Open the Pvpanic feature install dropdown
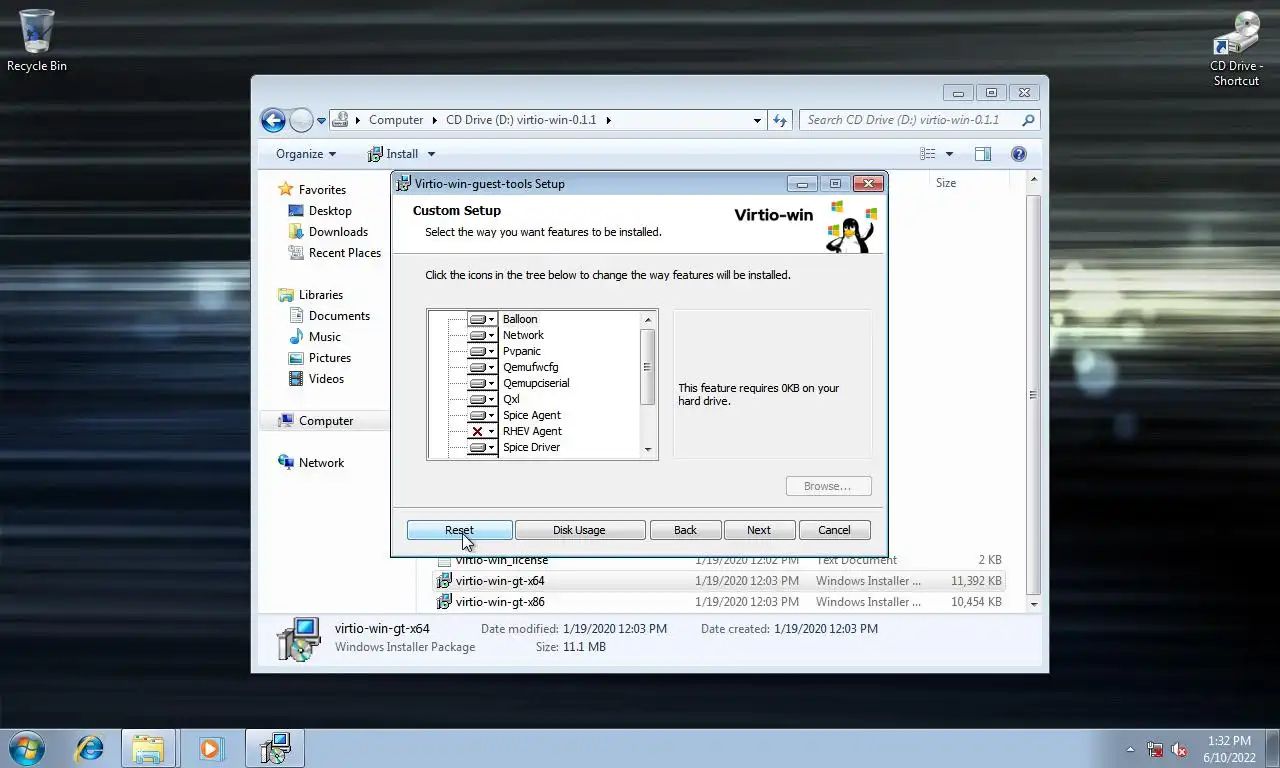Image resolution: width=1280 pixels, height=768 pixels. (482, 351)
